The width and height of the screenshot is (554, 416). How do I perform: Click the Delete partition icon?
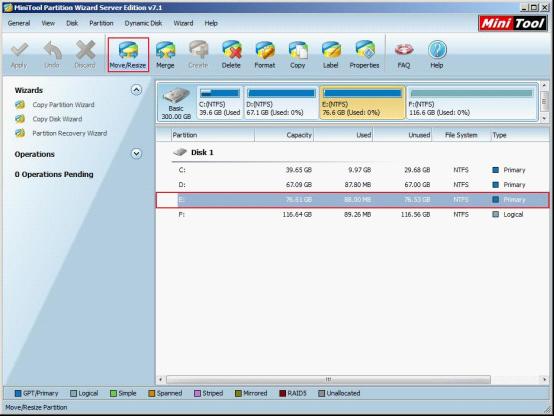coord(231,50)
